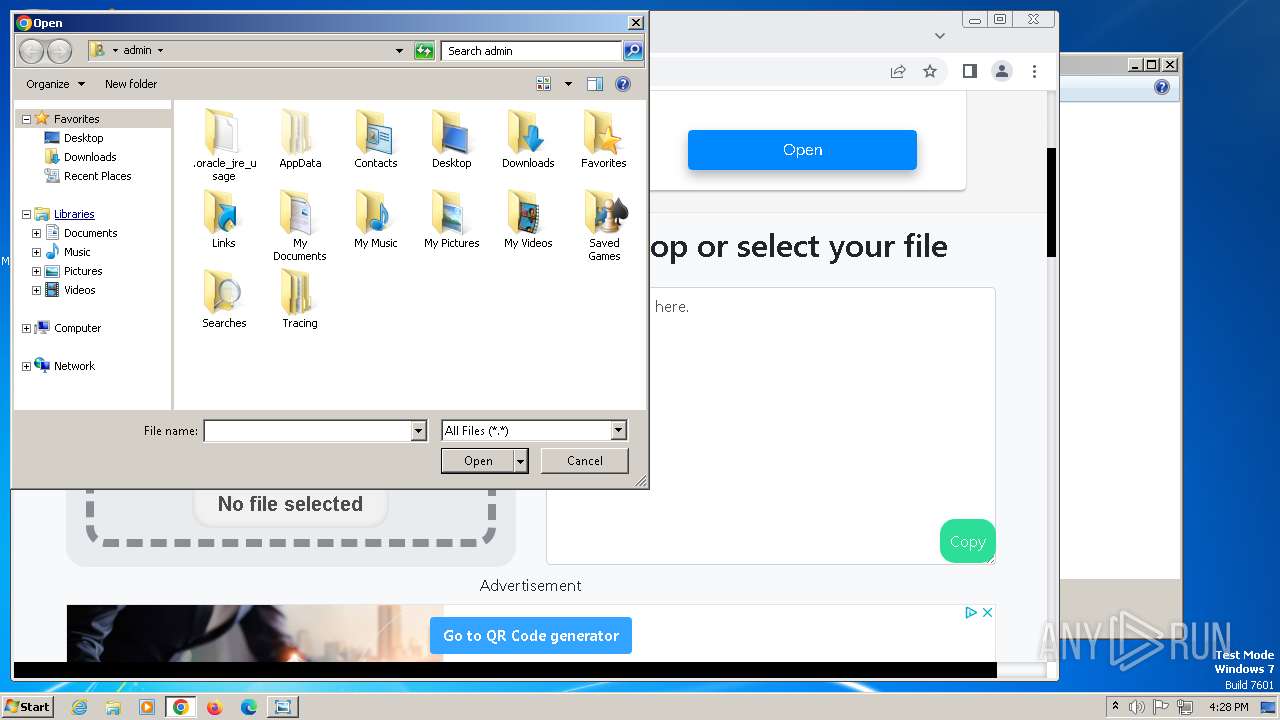Screen dimensions: 1280x720
Task: Select the Favorites folder in file list
Action: pyautogui.click(x=604, y=139)
